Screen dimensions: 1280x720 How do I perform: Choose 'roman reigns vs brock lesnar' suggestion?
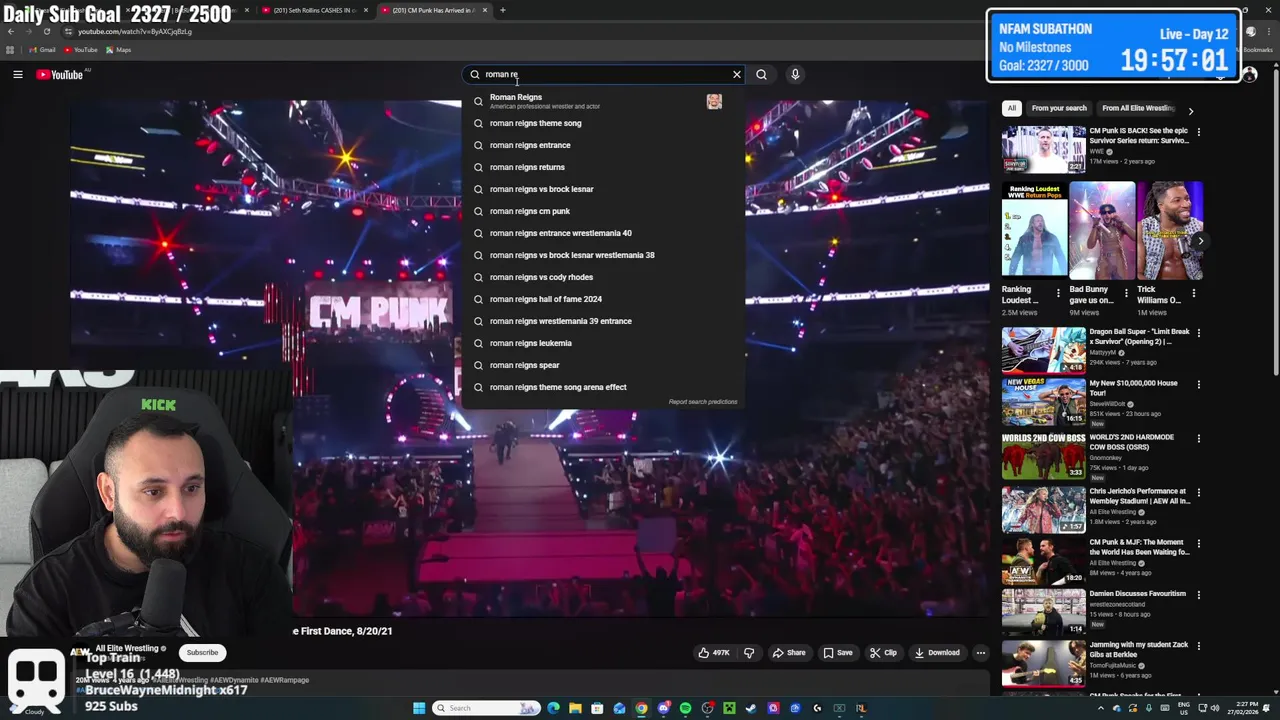pyautogui.click(x=602, y=189)
